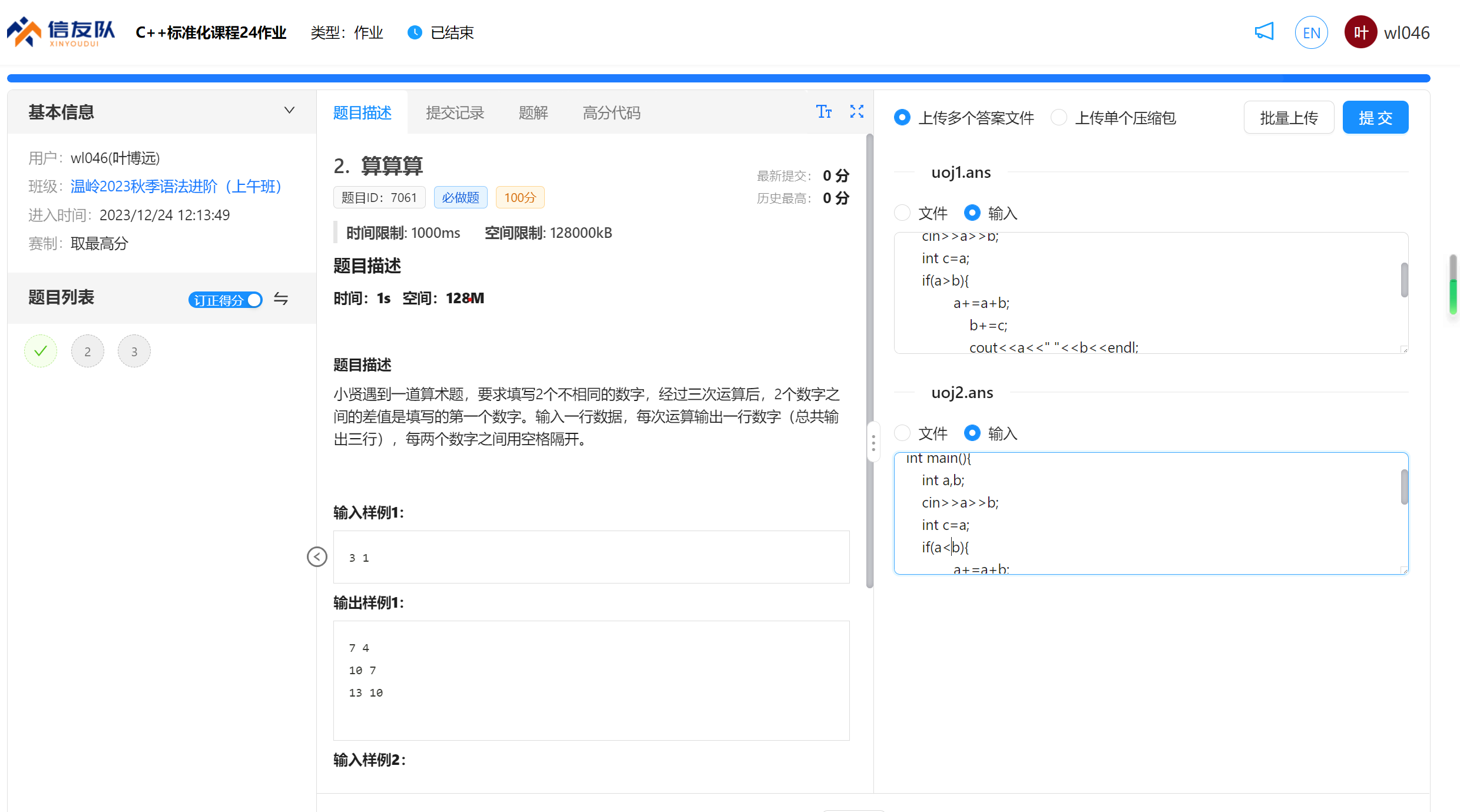Click the uoj2.ans textarea scrollbar
This screenshot has width=1460, height=812.
pyautogui.click(x=1404, y=487)
